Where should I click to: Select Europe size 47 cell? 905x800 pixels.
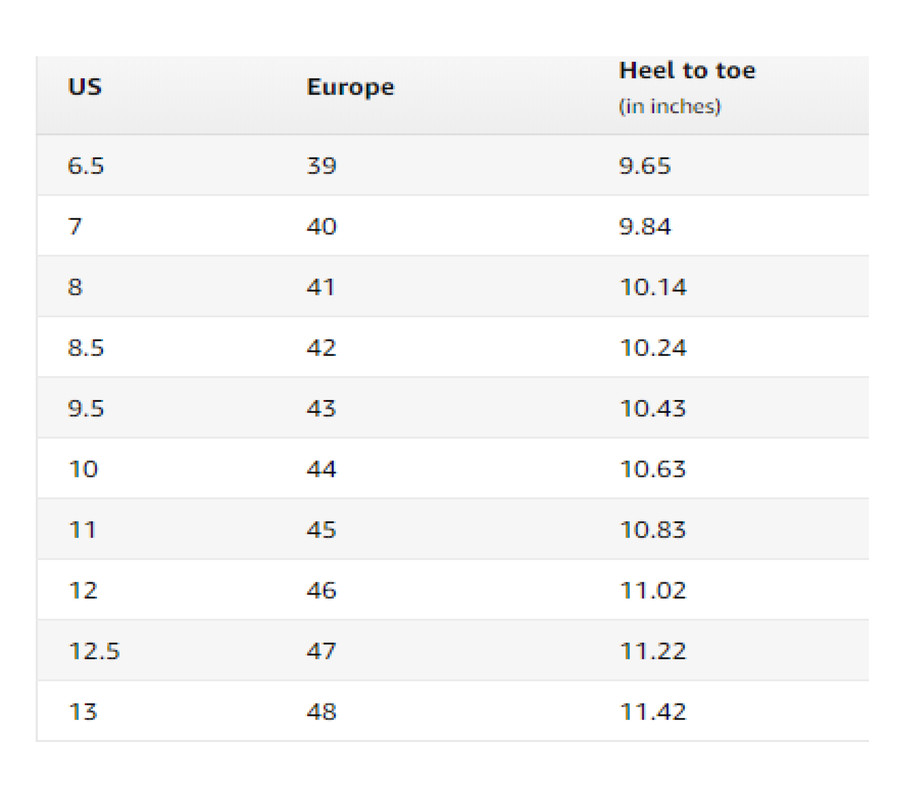pyautogui.click(x=322, y=652)
